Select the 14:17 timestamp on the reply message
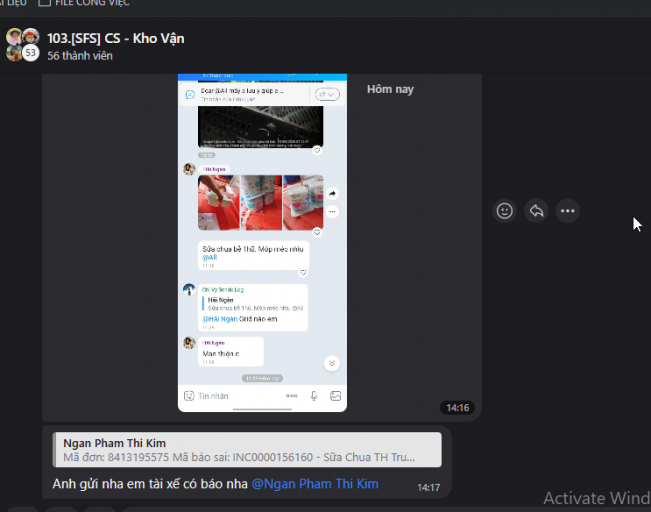The height and width of the screenshot is (512, 651). tap(428, 488)
